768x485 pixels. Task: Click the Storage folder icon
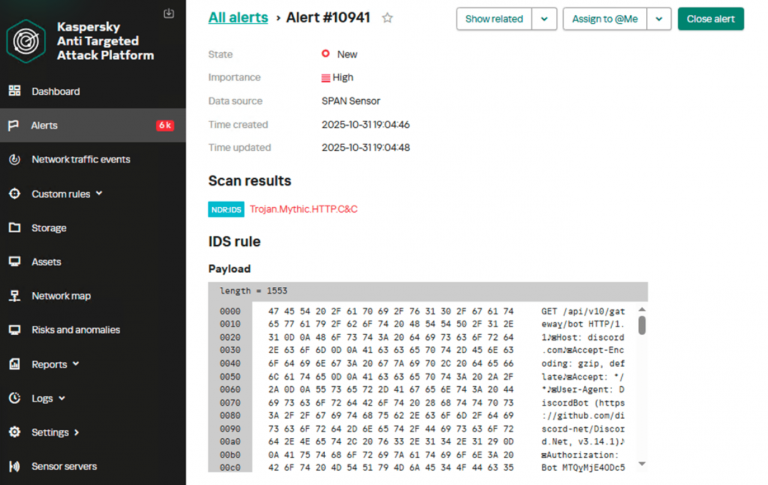[x=15, y=228]
